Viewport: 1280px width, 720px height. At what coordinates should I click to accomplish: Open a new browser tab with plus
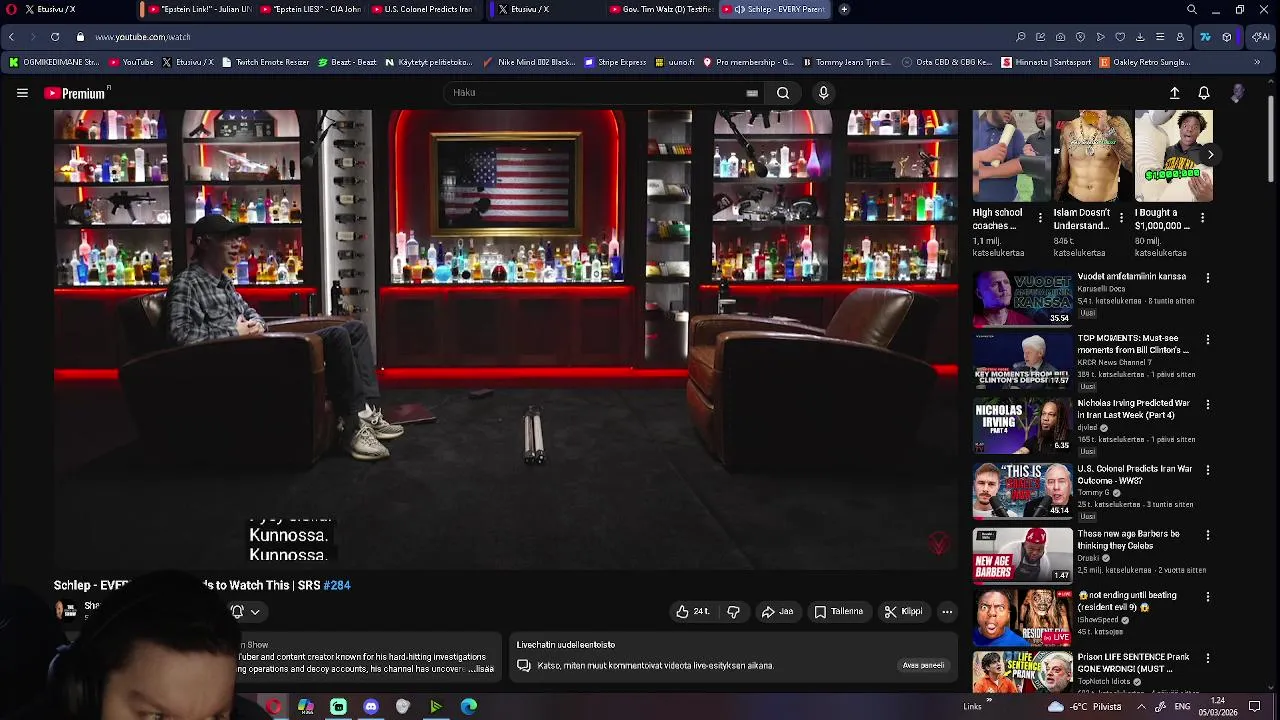[844, 9]
